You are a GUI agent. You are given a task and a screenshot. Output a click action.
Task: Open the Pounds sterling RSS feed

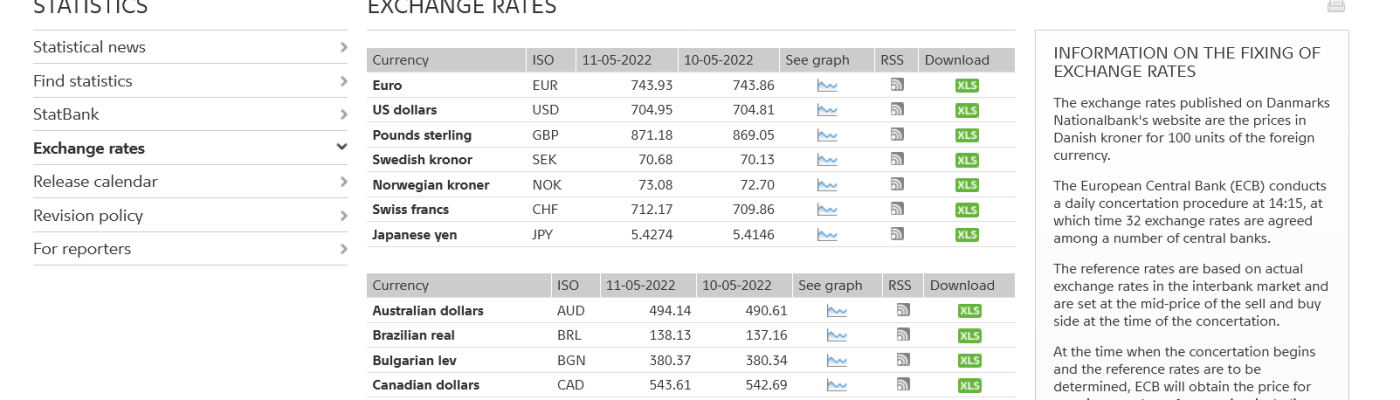pyautogui.click(x=897, y=135)
